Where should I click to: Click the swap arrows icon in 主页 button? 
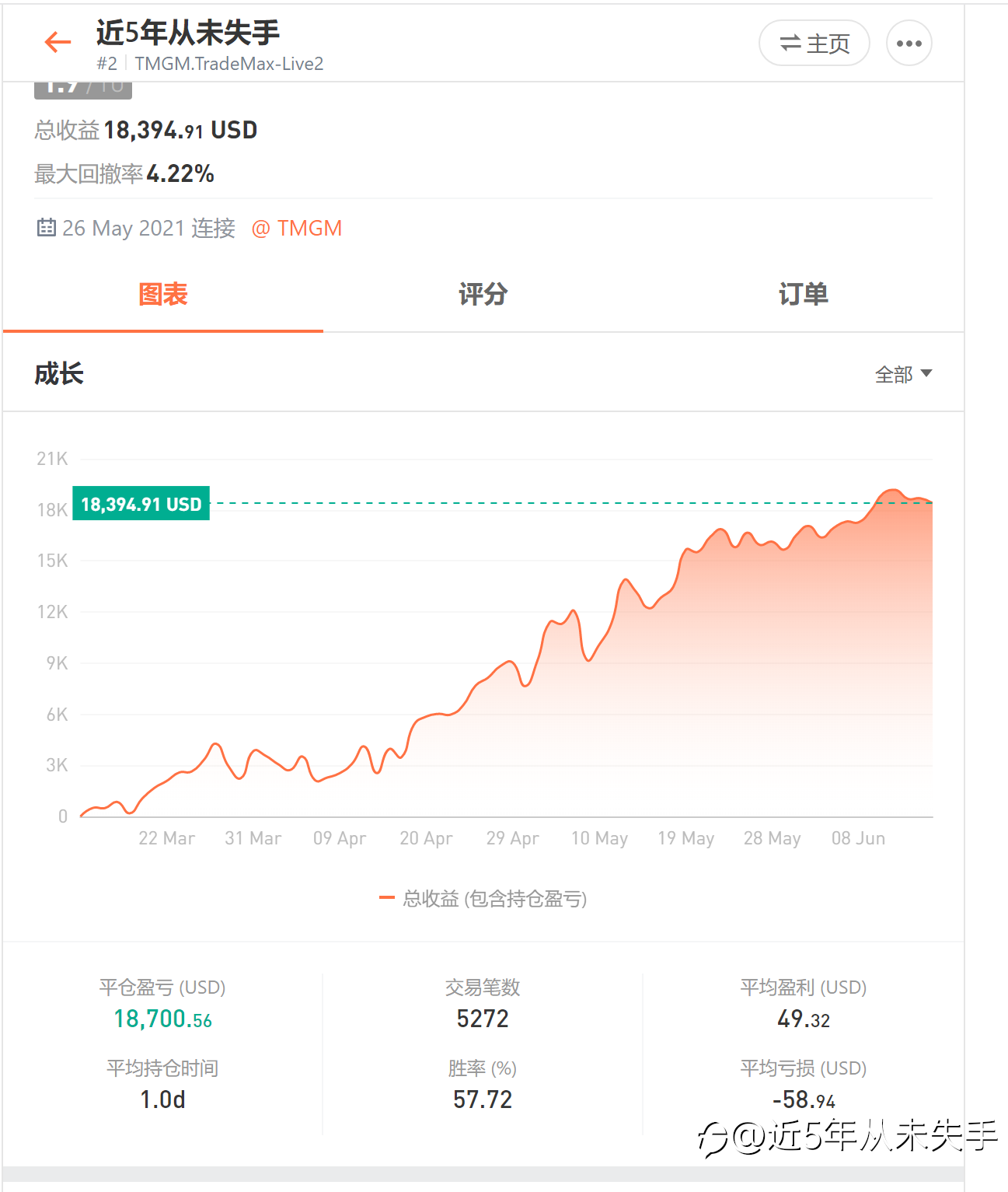[790, 44]
